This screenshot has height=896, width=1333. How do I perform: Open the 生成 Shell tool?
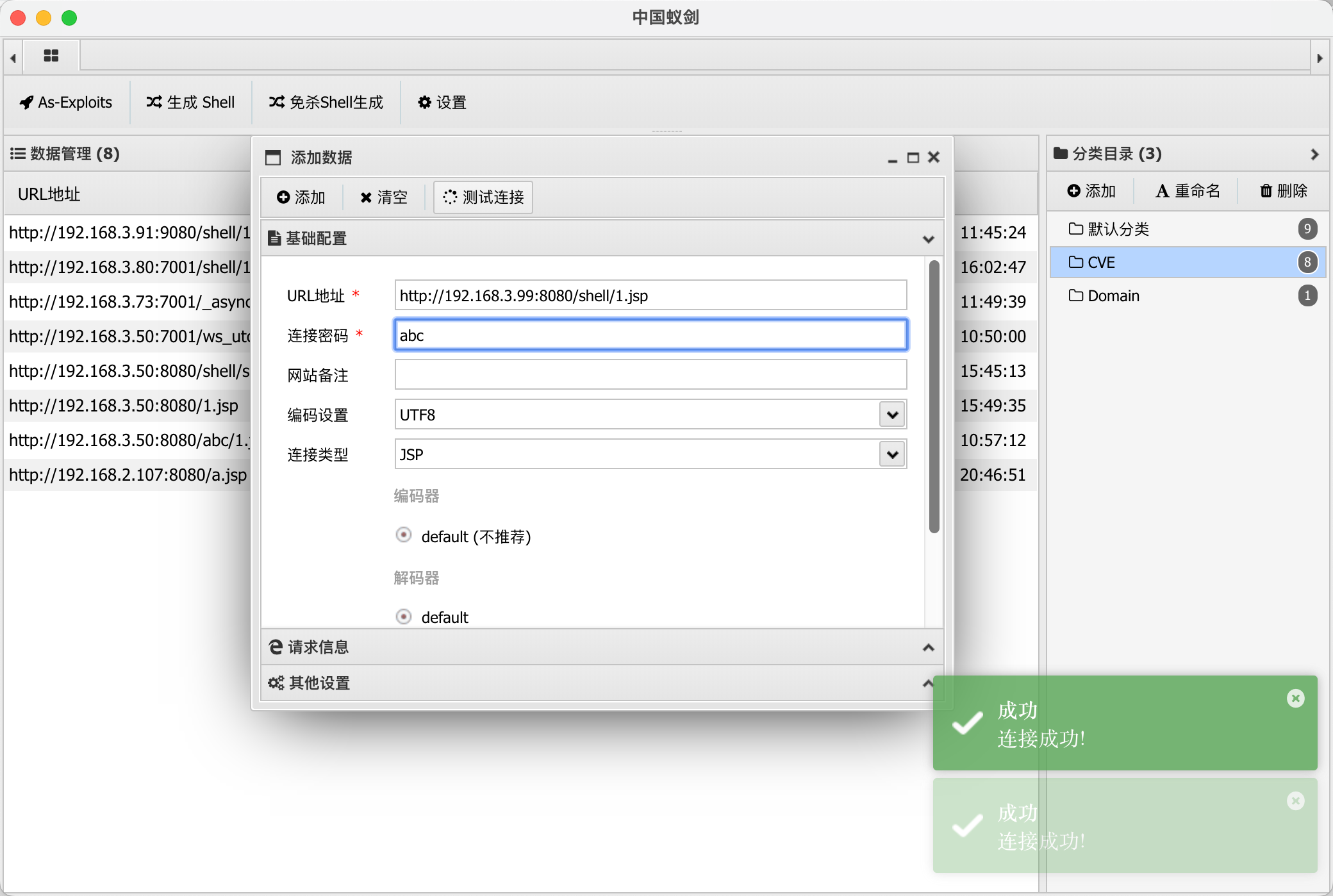[x=190, y=103]
